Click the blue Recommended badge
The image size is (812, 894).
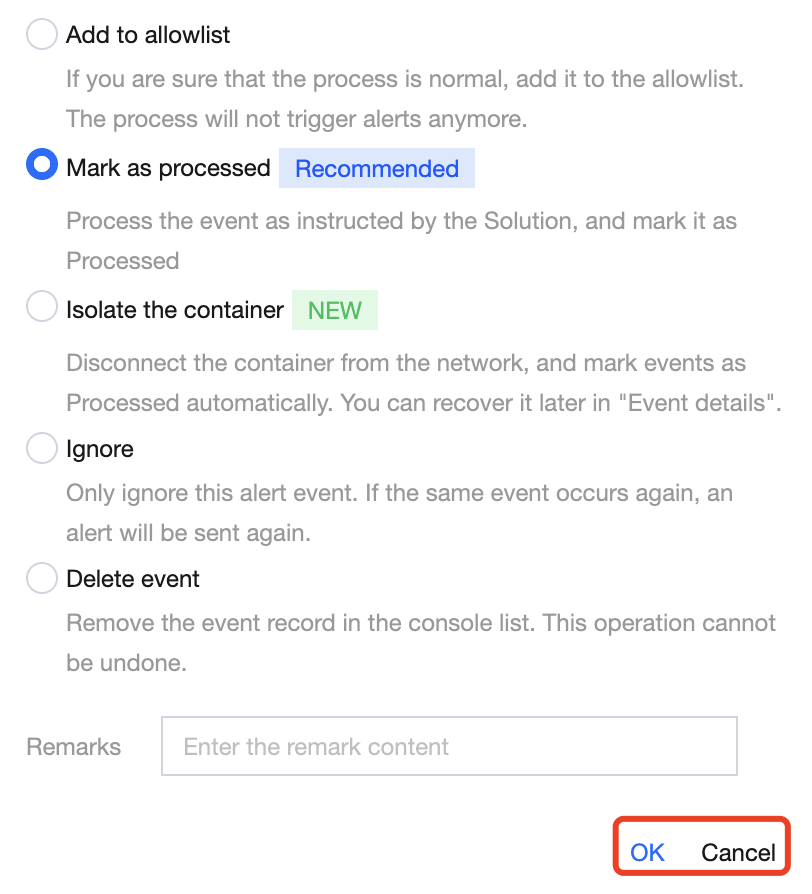coord(377,169)
